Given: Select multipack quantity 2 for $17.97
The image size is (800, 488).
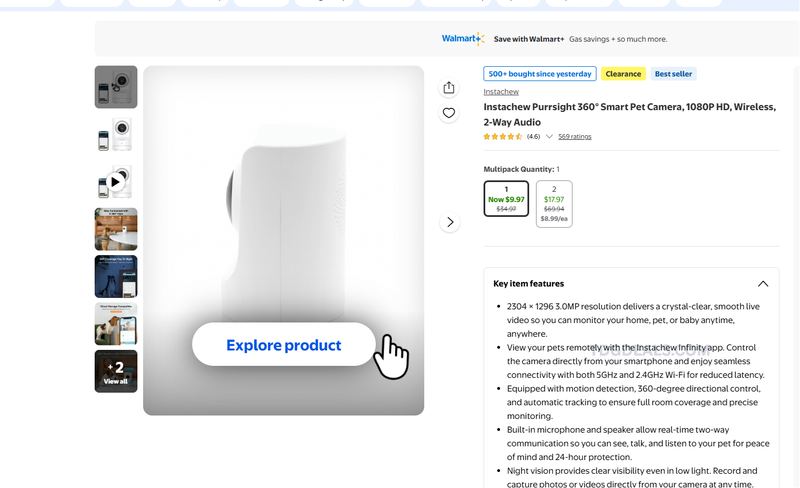Looking at the screenshot, I should pyautogui.click(x=554, y=204).
